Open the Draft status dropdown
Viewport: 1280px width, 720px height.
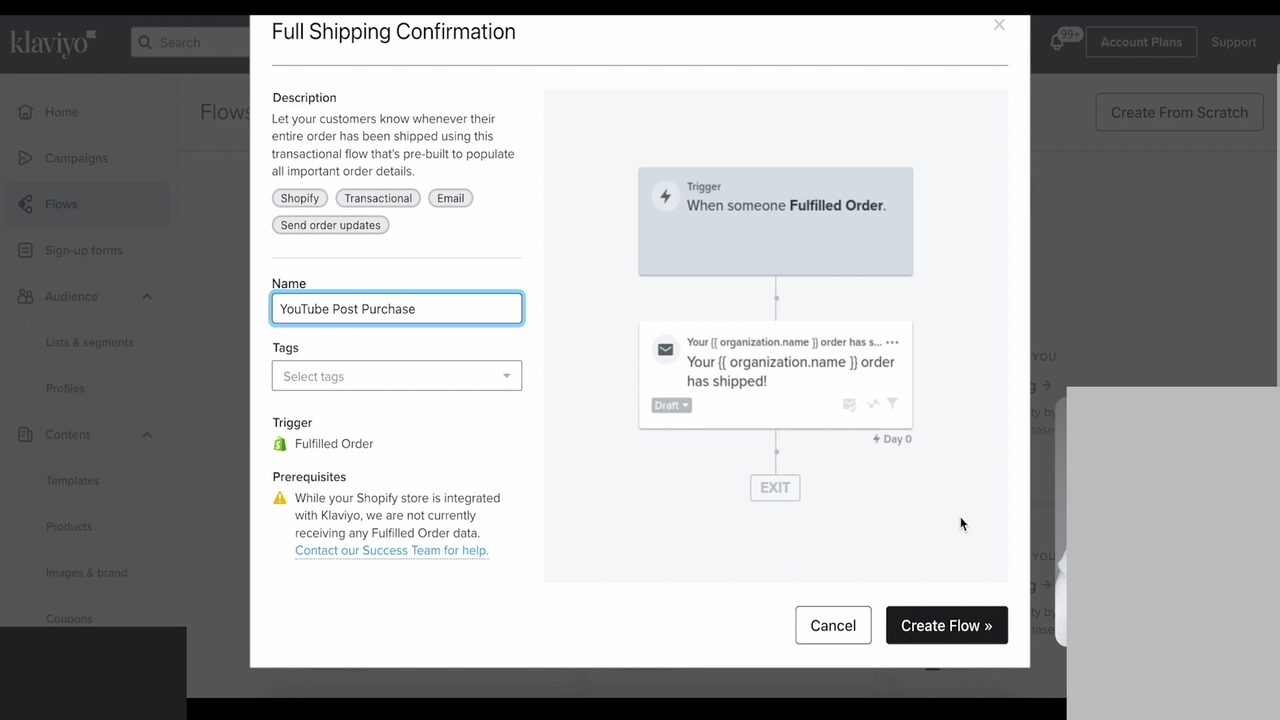(x=671, y=405)
